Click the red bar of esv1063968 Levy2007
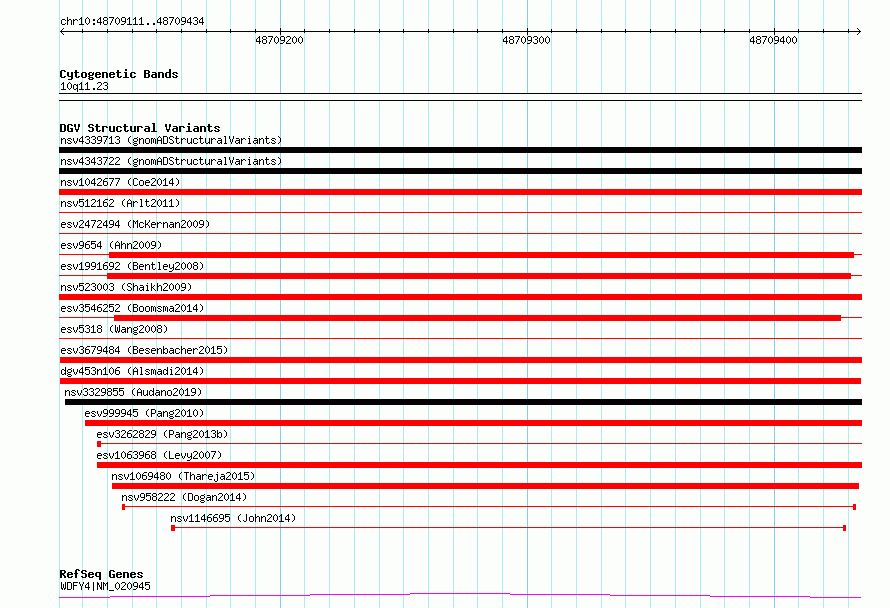890x608 pixels. [x=480, y=465]
